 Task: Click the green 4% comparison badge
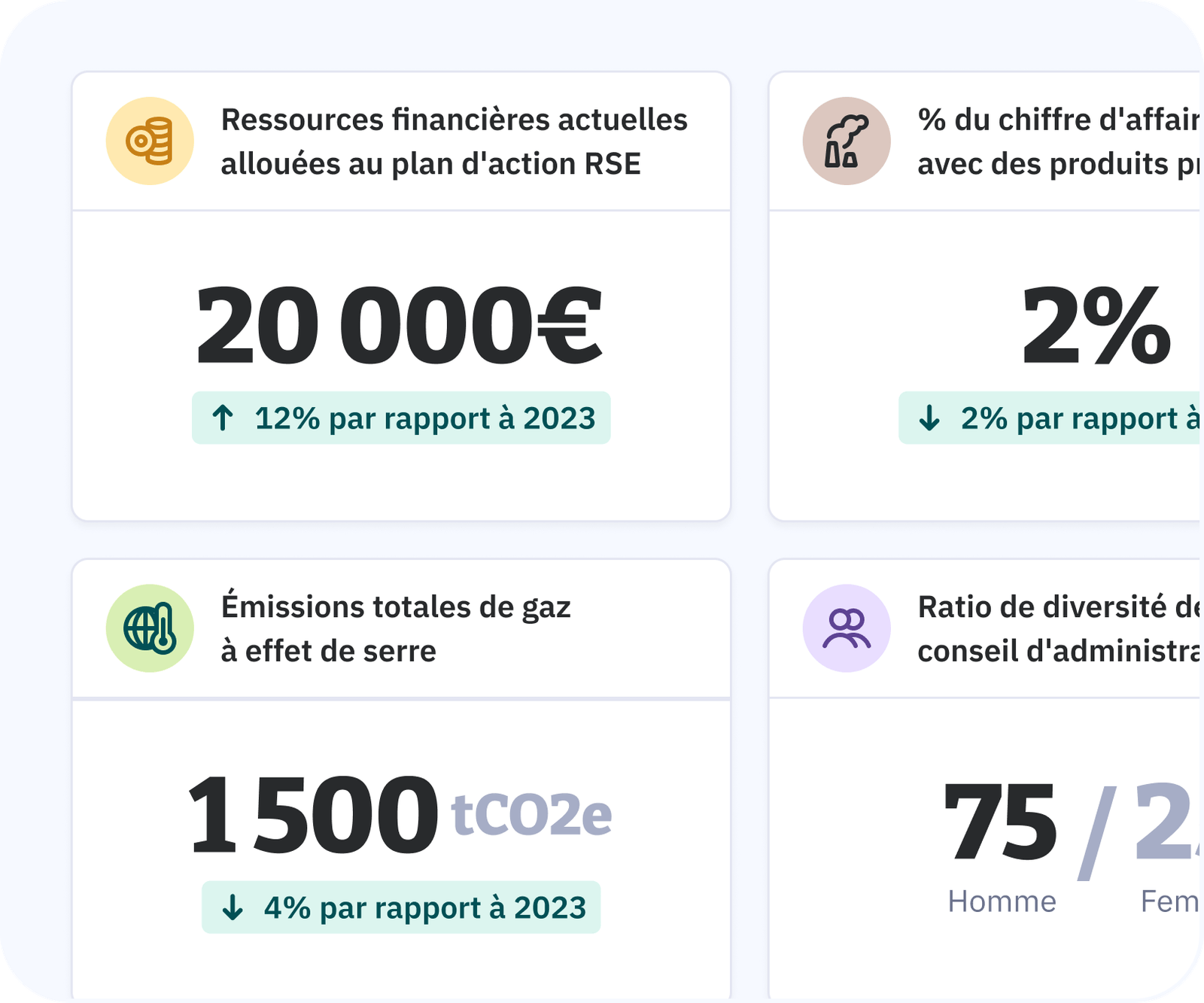coord(402,908)
